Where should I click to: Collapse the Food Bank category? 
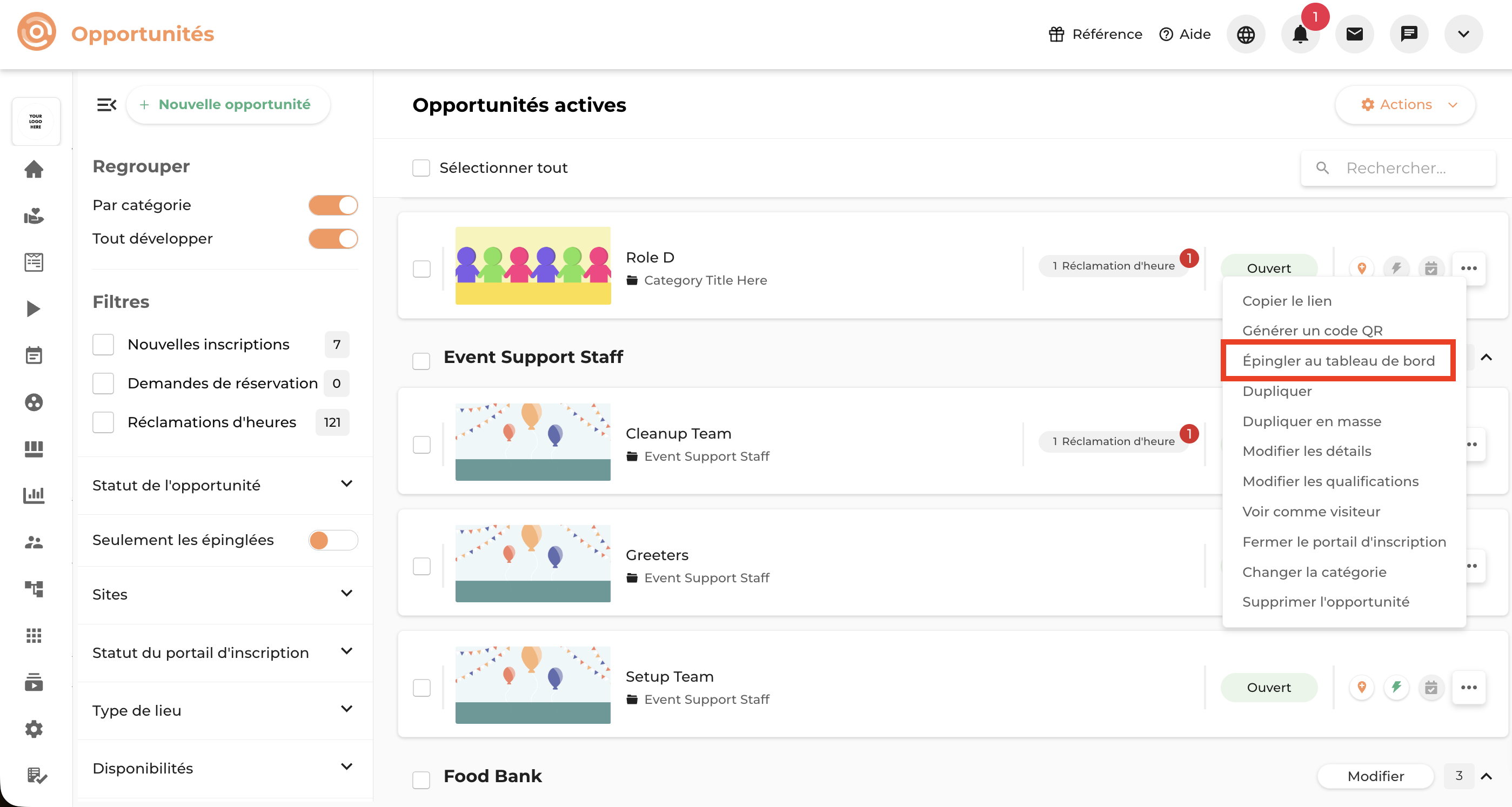1486,776
